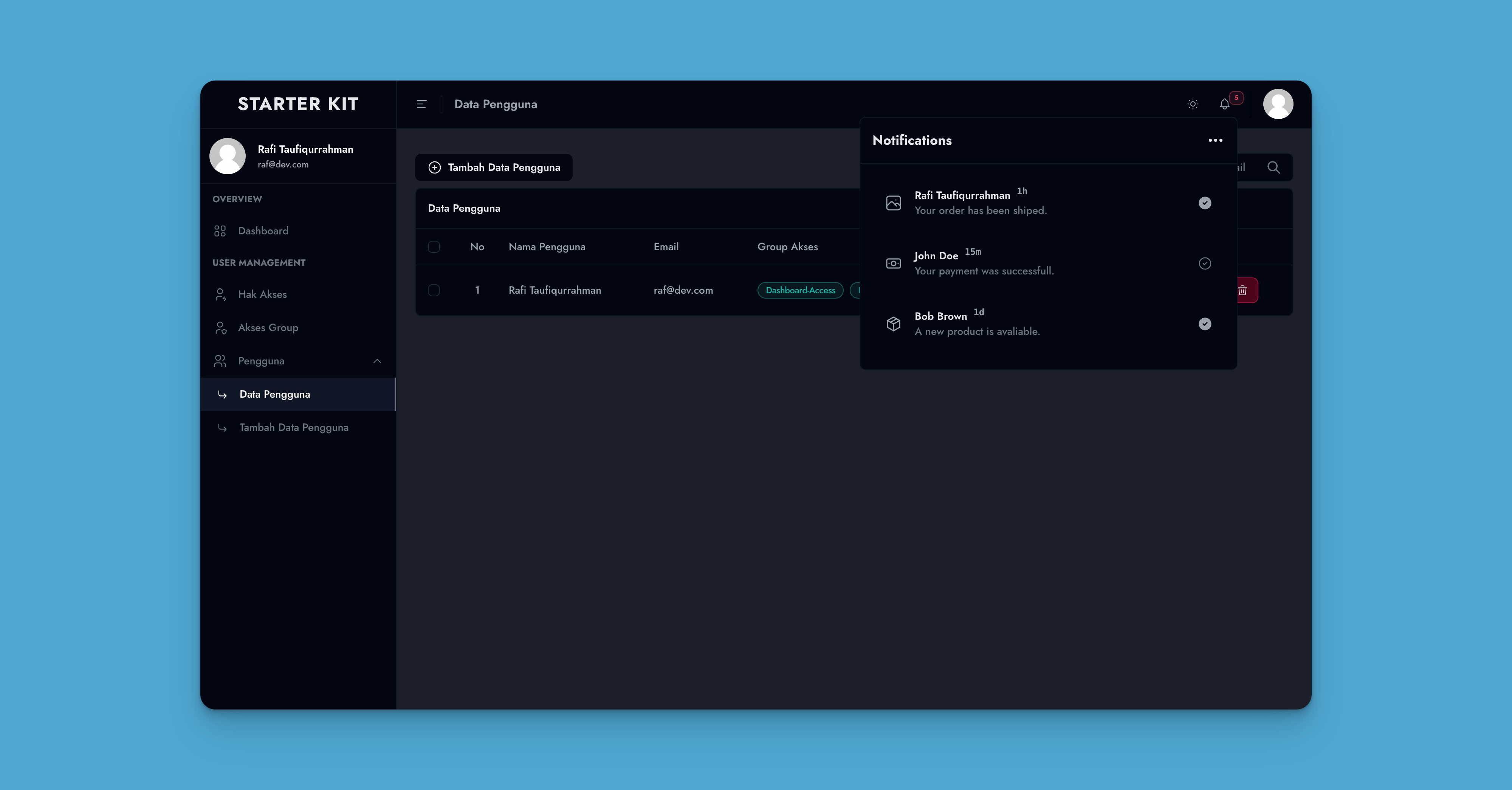Open Tambah Data Pengguna sidebar sub-item
Image resolution: width=1512 pixels, height=790 pixels.
click(x=293, y=427)
